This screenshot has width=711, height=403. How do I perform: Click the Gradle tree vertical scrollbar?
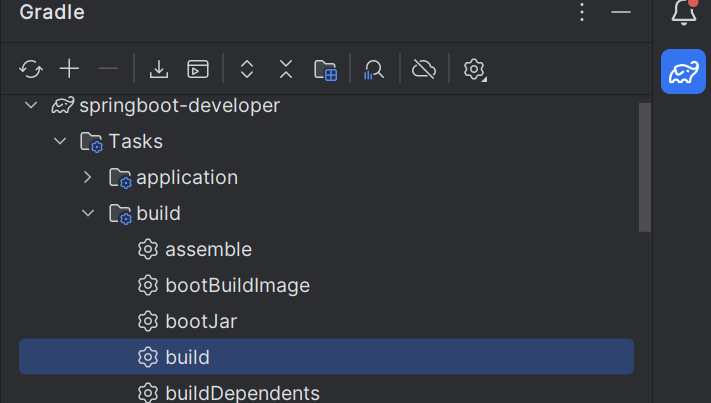[645, 167]
